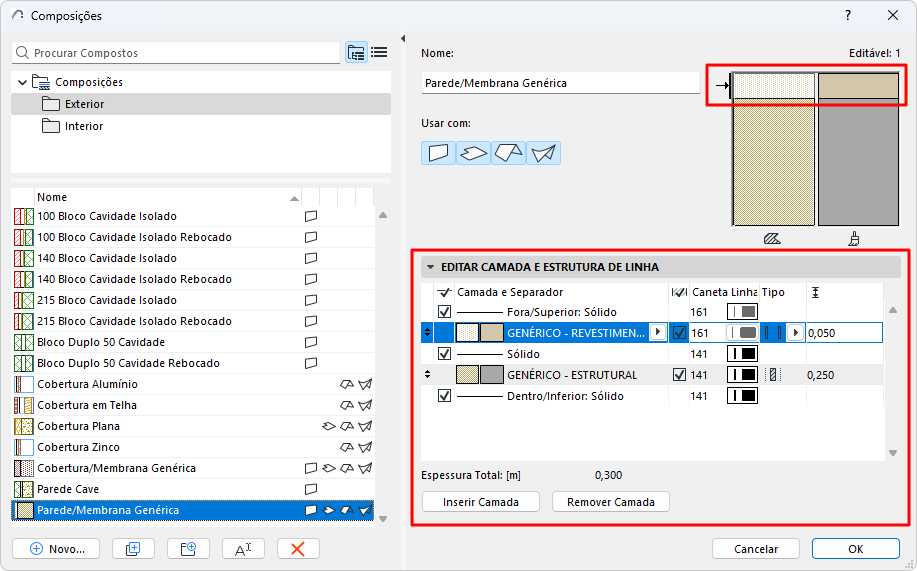Toggle Roof usage for composite
Screen dimensions: 917x571
(x=508, y=153)
